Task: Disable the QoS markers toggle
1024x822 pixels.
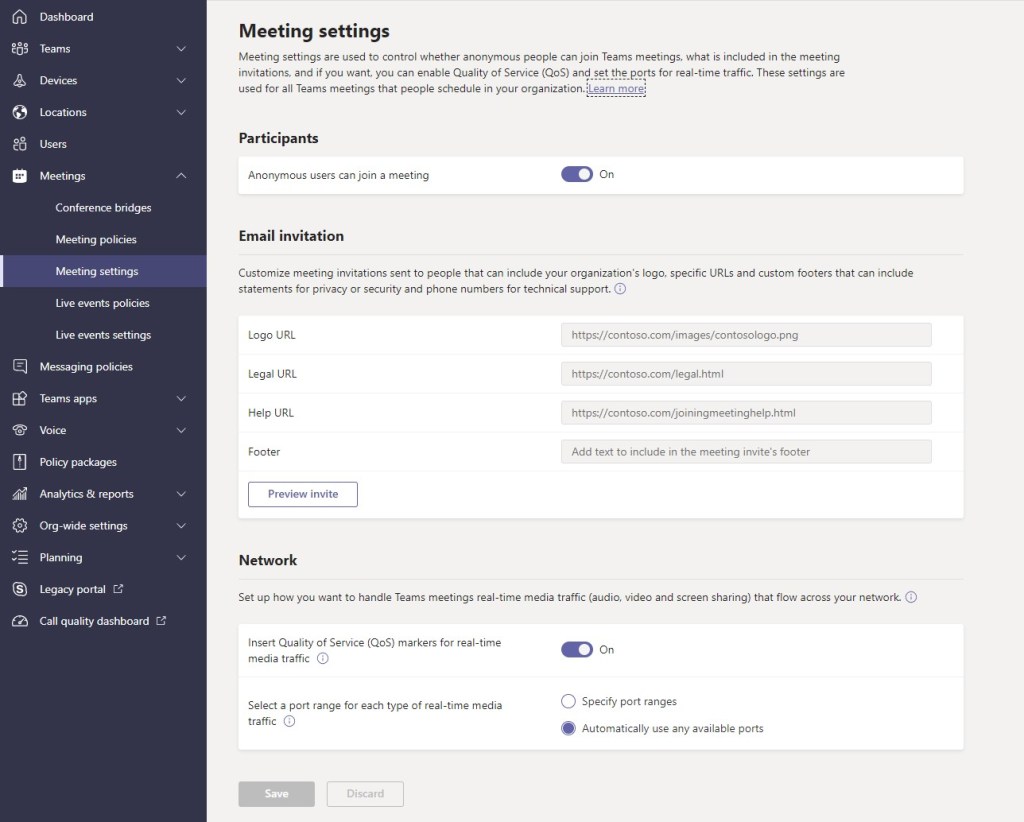Action: tap(577, 650)
